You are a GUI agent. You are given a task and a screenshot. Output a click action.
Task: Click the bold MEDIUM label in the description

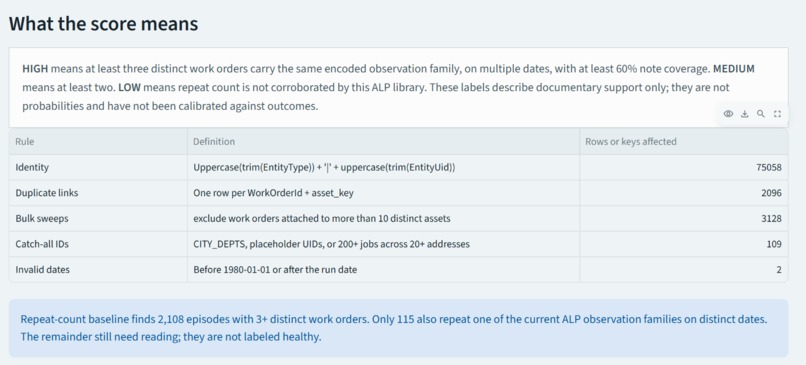(x=734, y=69)
